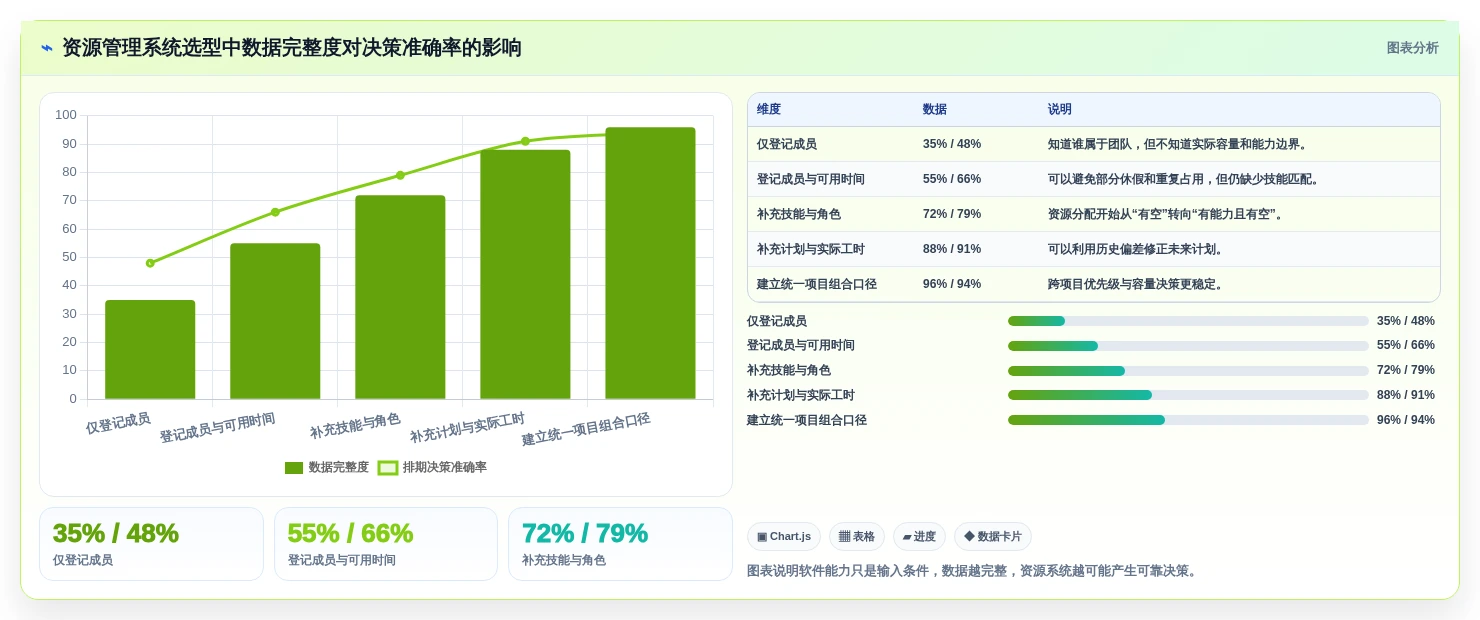Select the 35% / 48% data card
This screenshot has width=1480, height=620.
tap(151, 544)
